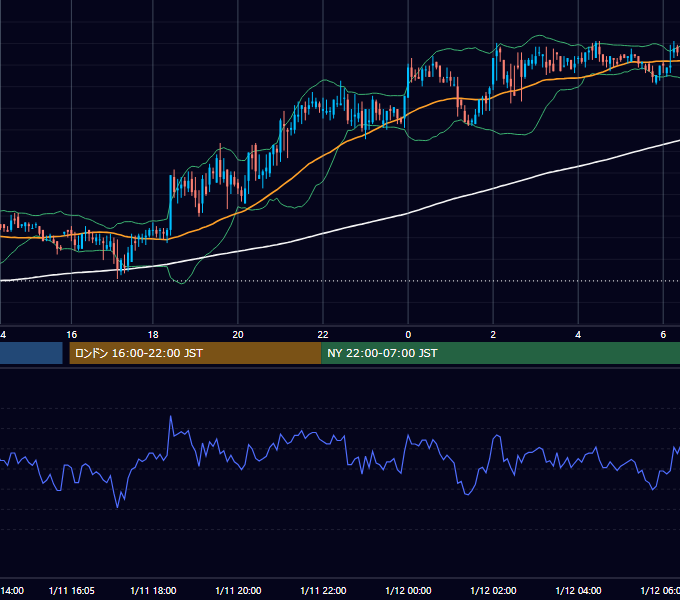Click the 0 hour axis label

[x=408, y=335]
